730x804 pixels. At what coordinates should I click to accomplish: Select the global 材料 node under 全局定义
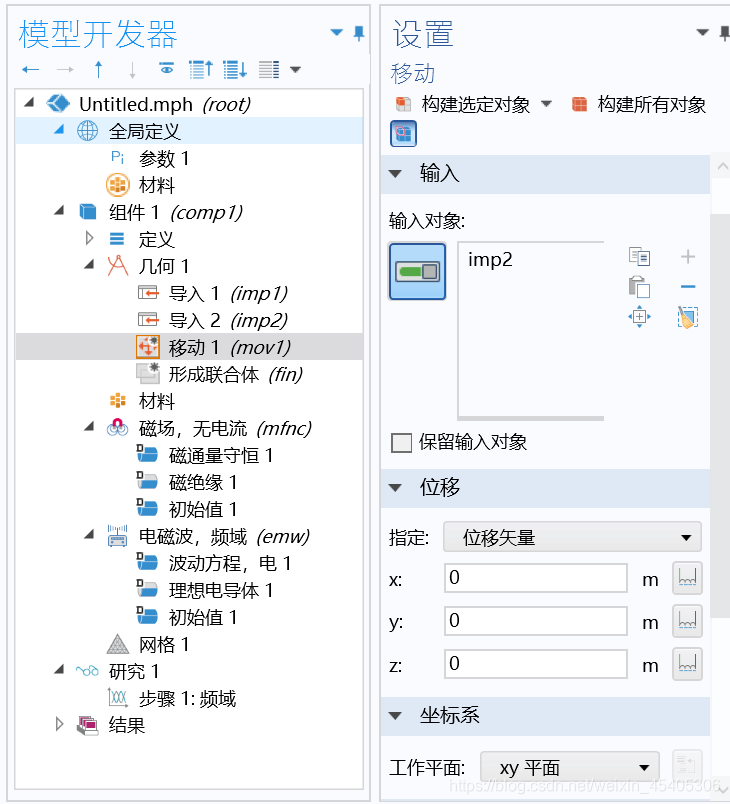(x=157, y=185)
